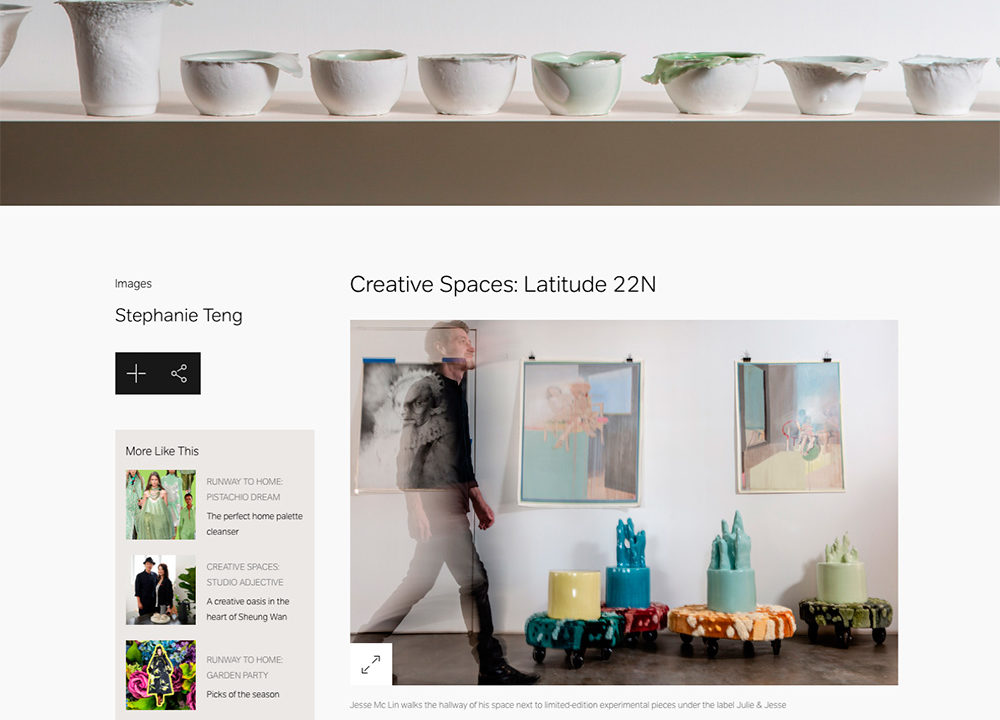Click the photo caption about Jesse Mc Lin

tap(568, 705)
